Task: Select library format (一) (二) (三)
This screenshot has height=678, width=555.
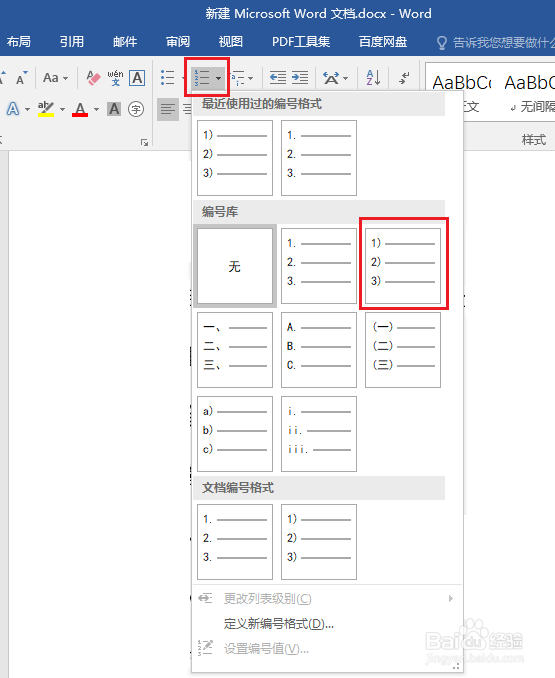Action: 403,350
